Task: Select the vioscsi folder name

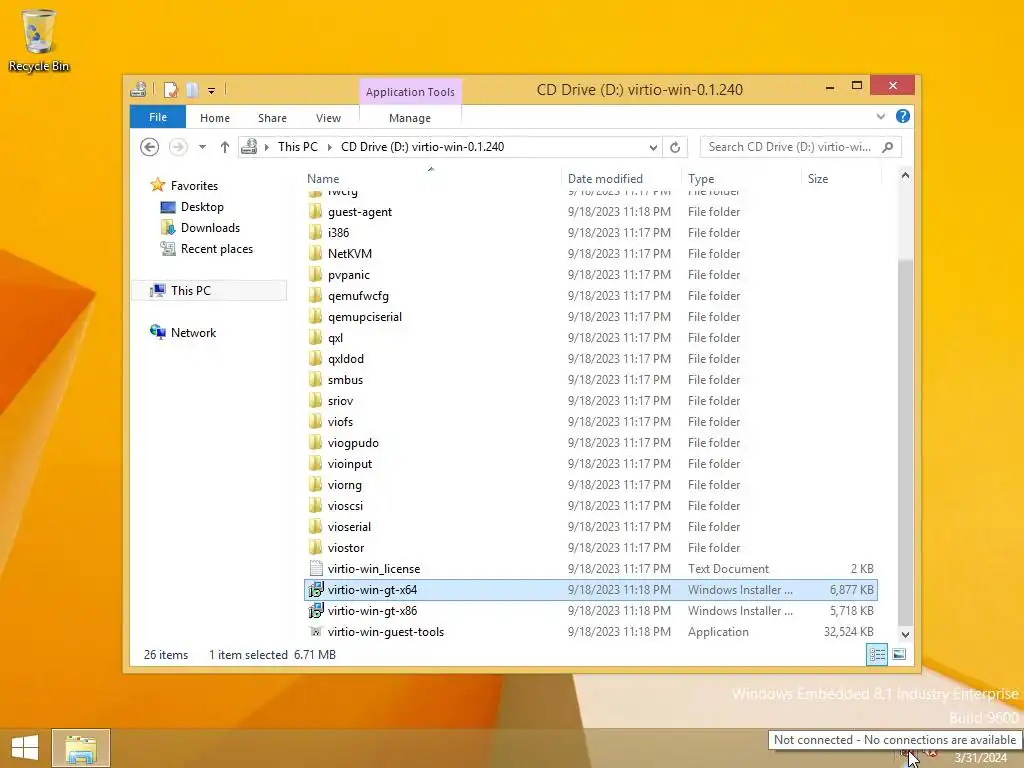Action: [x=345, y=505]
